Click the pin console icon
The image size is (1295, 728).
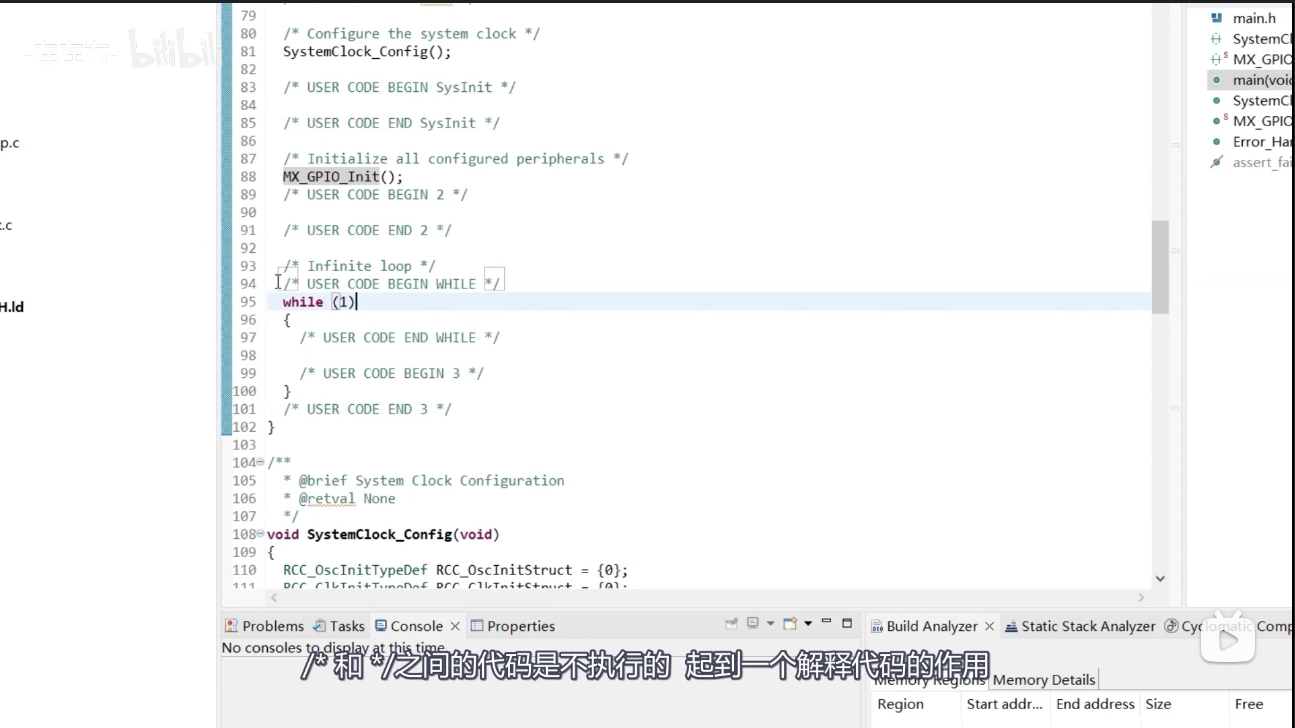733,623
